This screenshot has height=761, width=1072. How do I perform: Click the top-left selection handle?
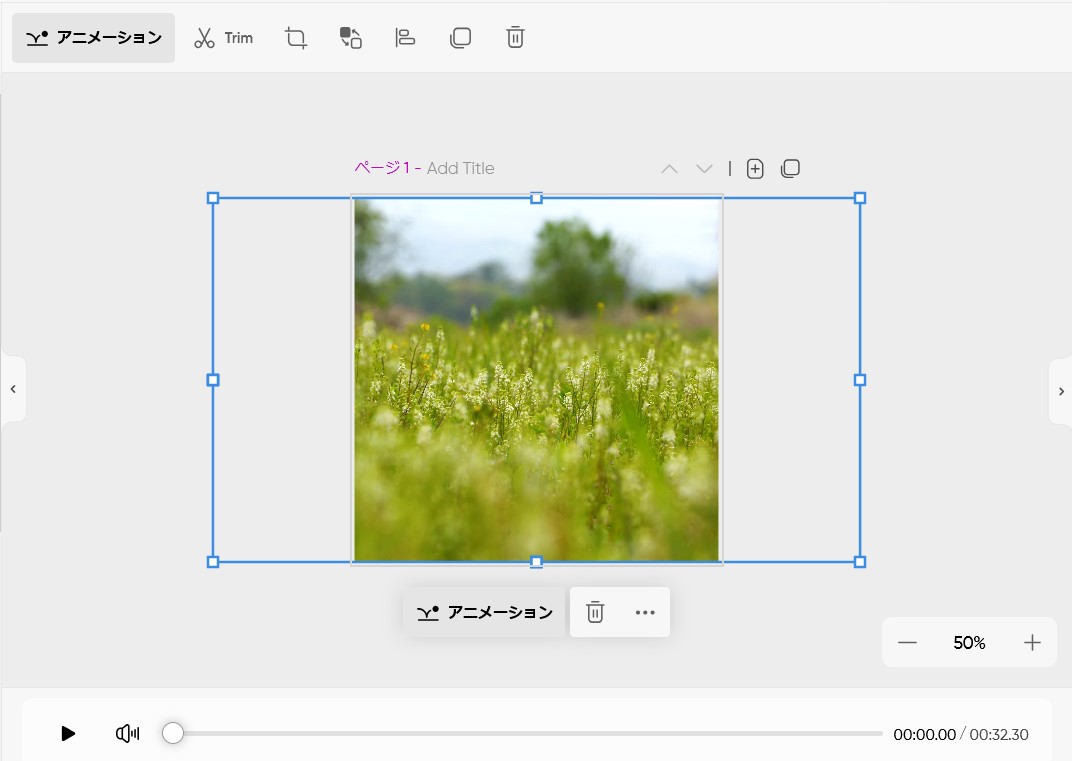tap(213, 198)
